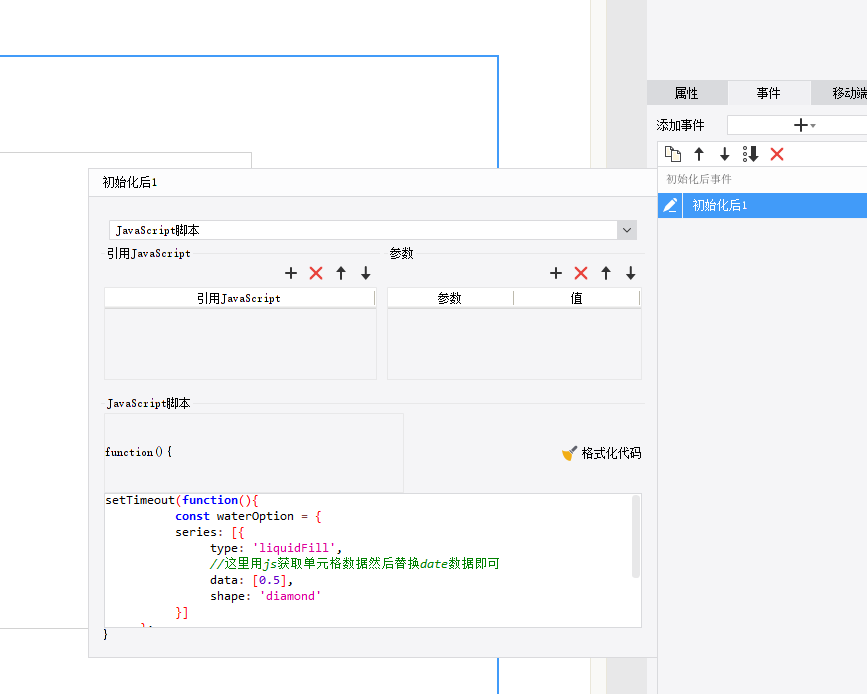The height and width of the screenshot is (694, 867).
Task: Remove referenced JavaScript entry
Action: coord(316,273)
